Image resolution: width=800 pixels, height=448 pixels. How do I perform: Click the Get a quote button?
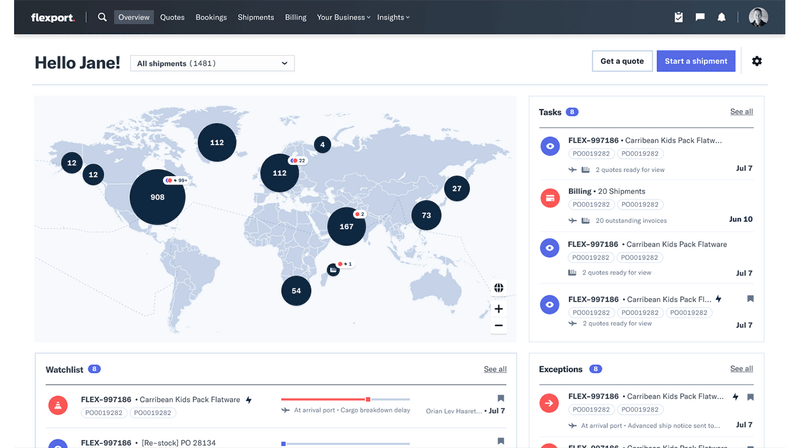click(x=622, y=61)
